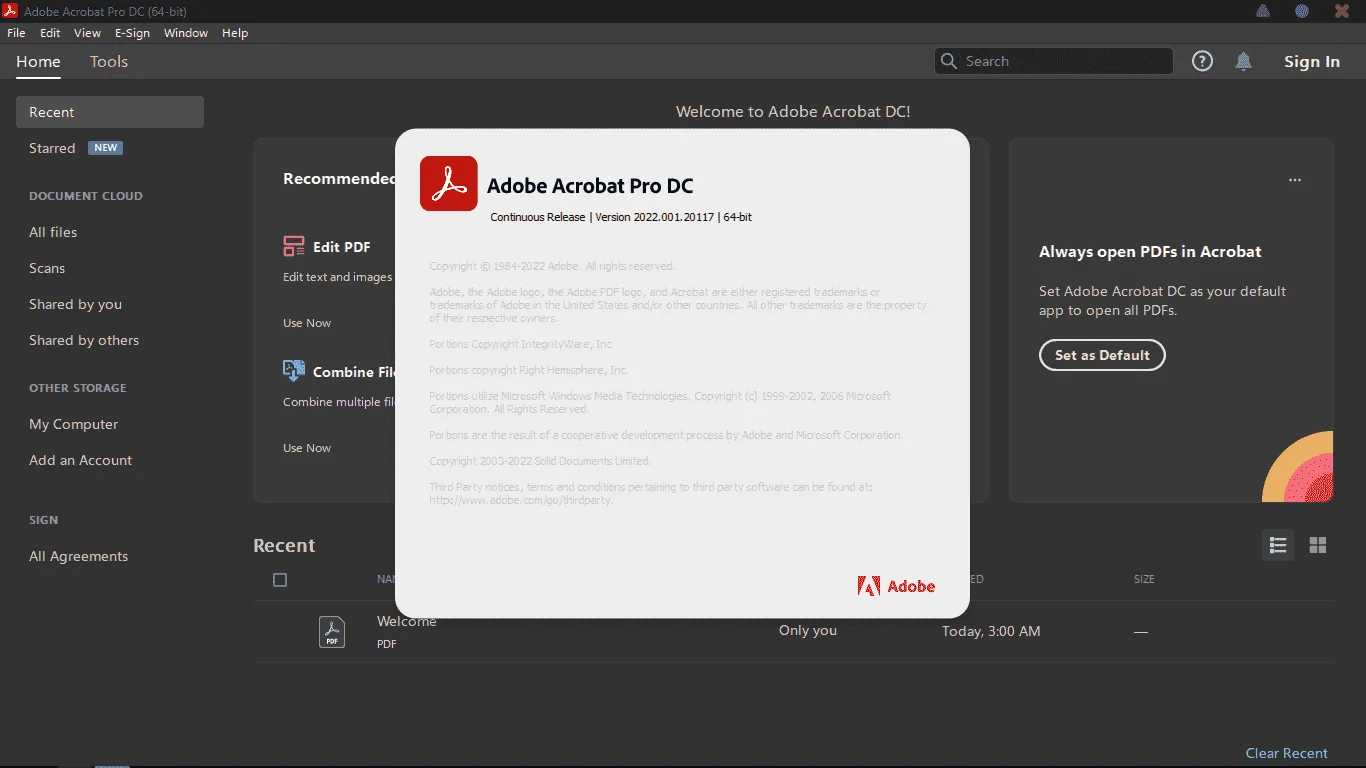Switch to the Home tab

[38, 62]
